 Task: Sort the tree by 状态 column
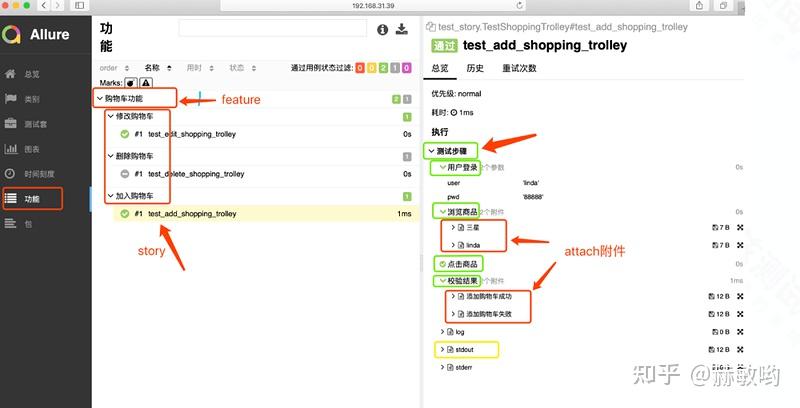pyautogui.click(x=243, y=68)
